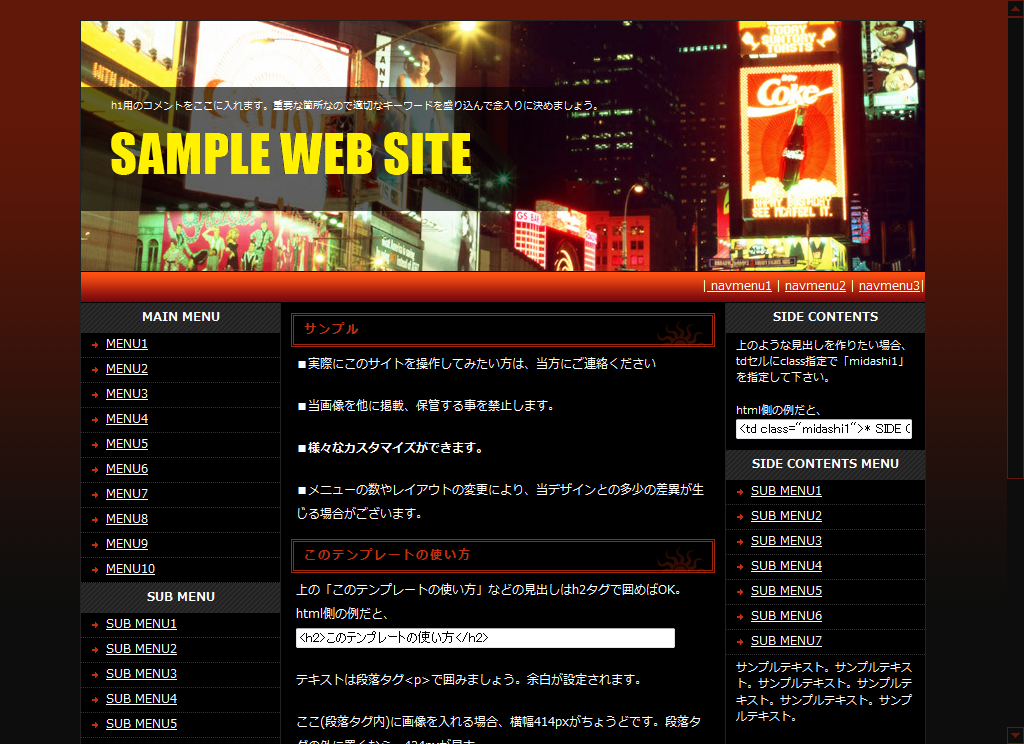Click the td class midashi1 code field
Image resolution: width=1024 pixels, height=744 pixels.
pyautogui.click(x=824, y=429)
